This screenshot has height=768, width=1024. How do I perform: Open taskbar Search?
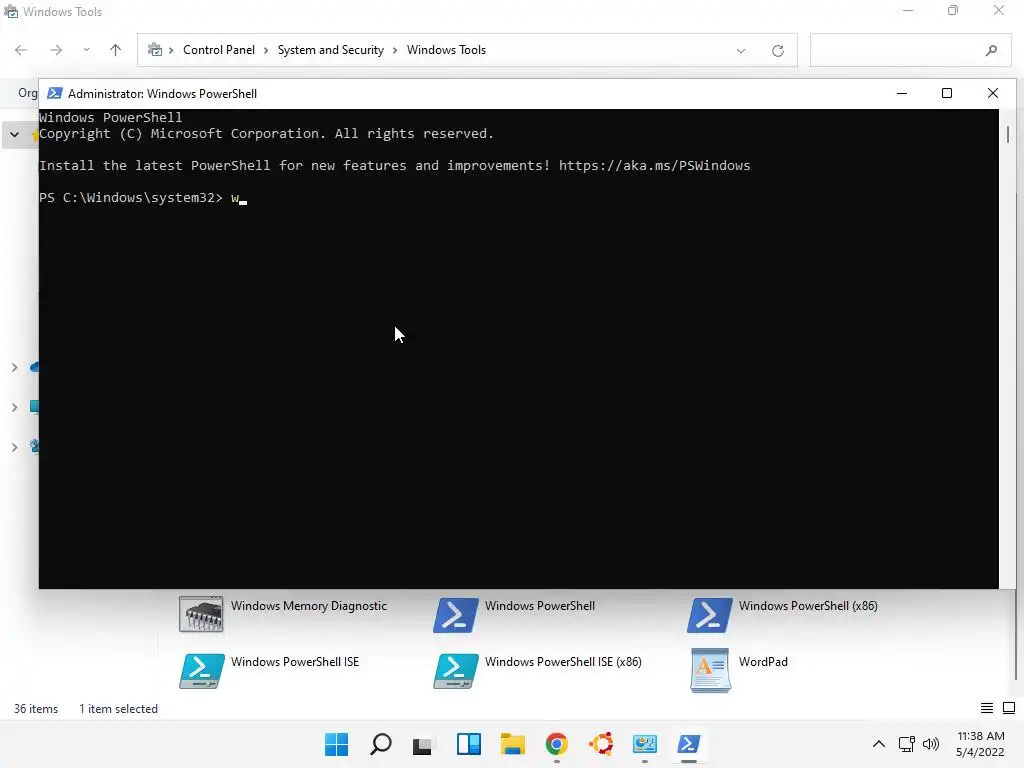381,744
